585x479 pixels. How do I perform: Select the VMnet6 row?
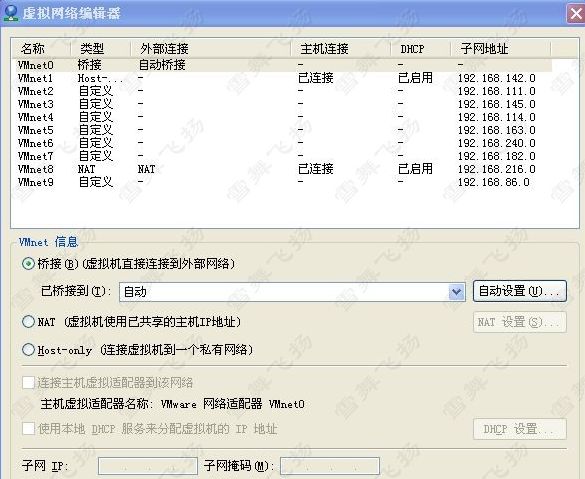[x=282, y=143]
